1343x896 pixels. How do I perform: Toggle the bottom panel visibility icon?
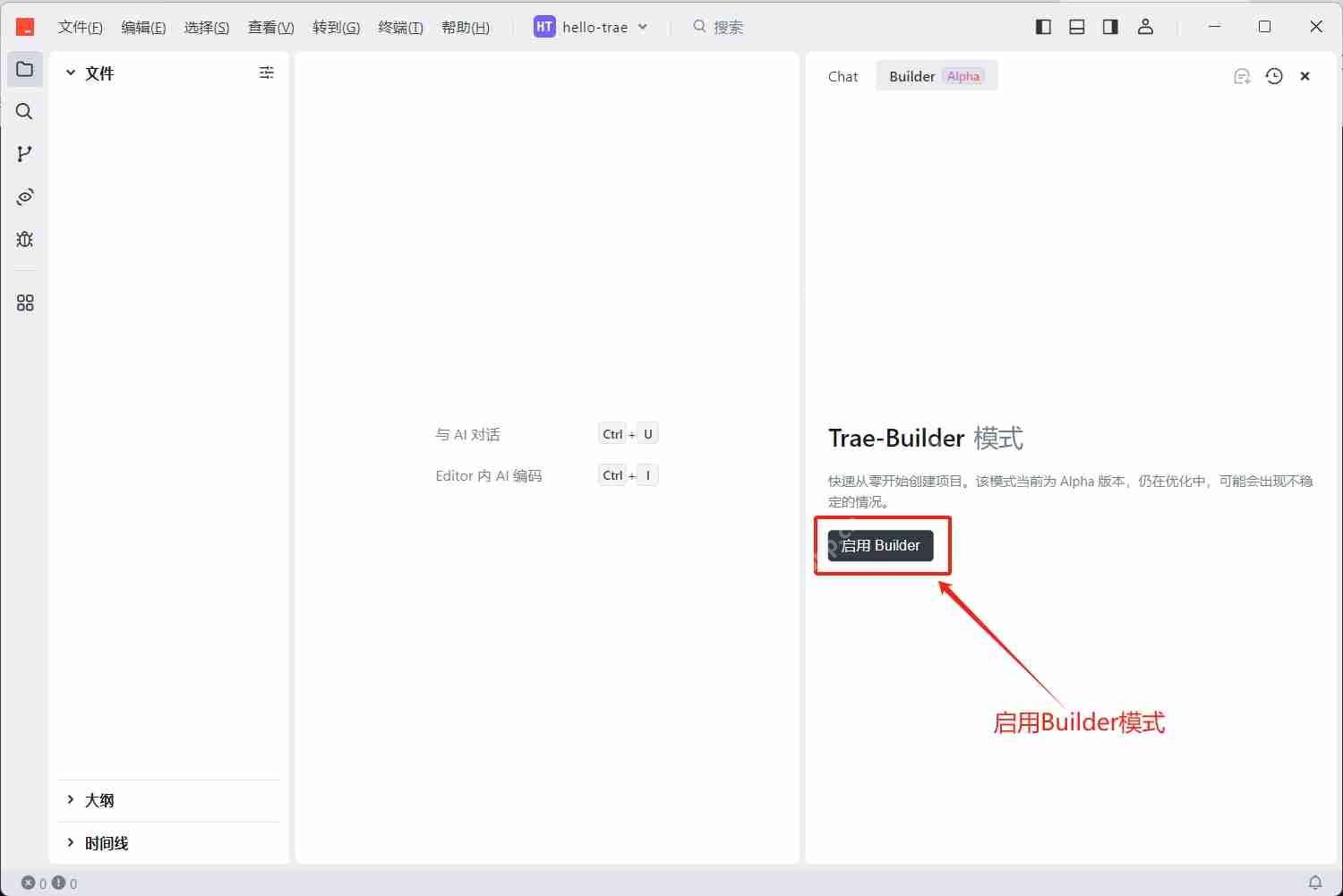tap(1076, 27)
